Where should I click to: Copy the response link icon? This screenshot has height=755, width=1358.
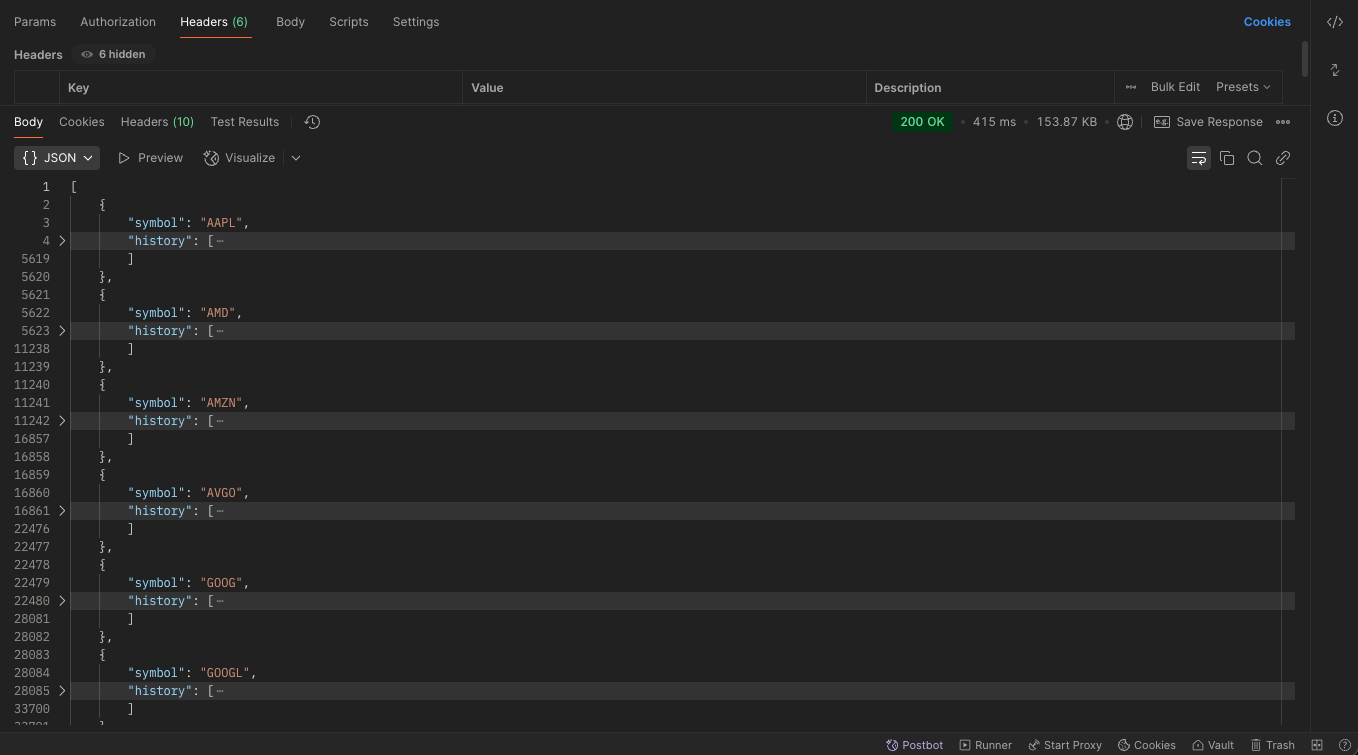pyautogui.click(x=1282, y=158)
